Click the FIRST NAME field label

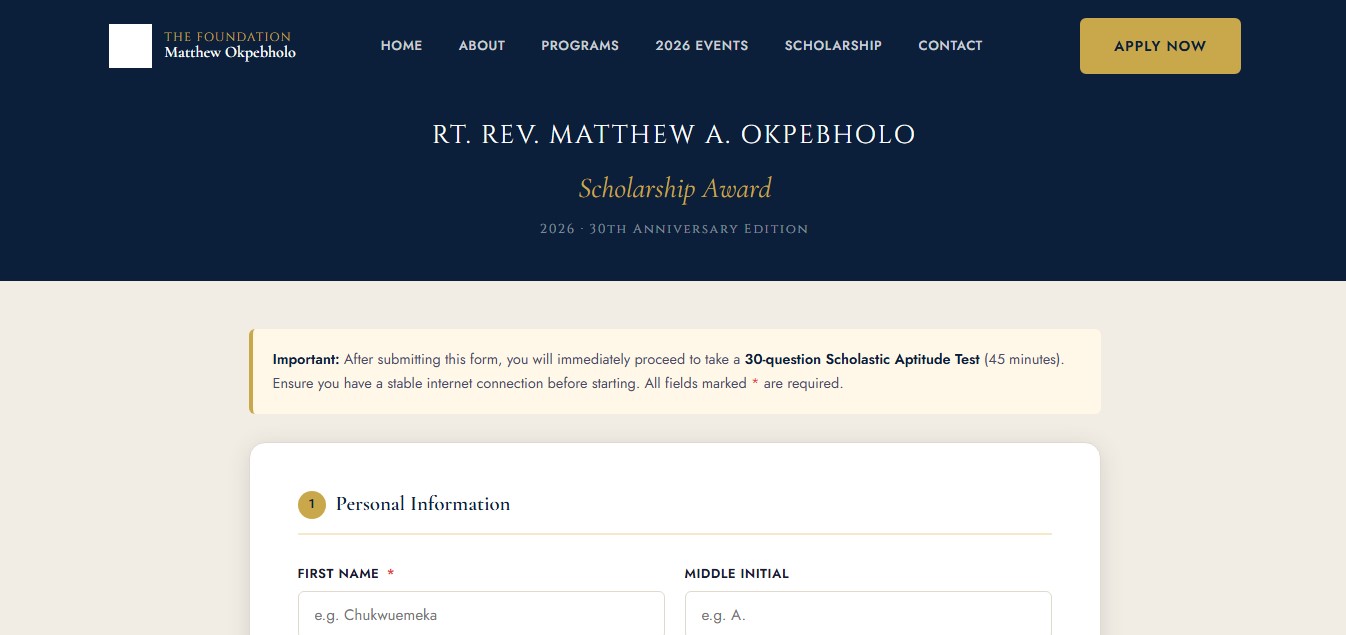point(338,574)
